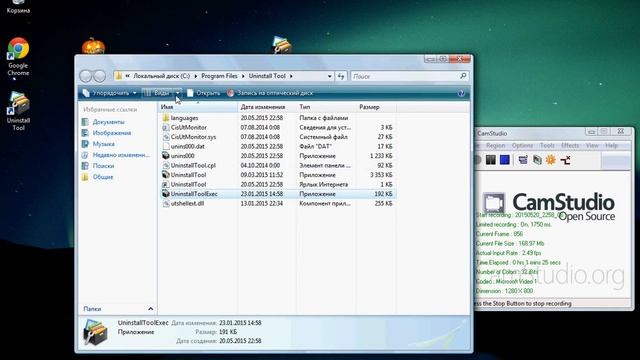Click the CamStudio Open Source logo banner
The width and height of the screenshot is (640, 360).
click(x=549, y=206)
